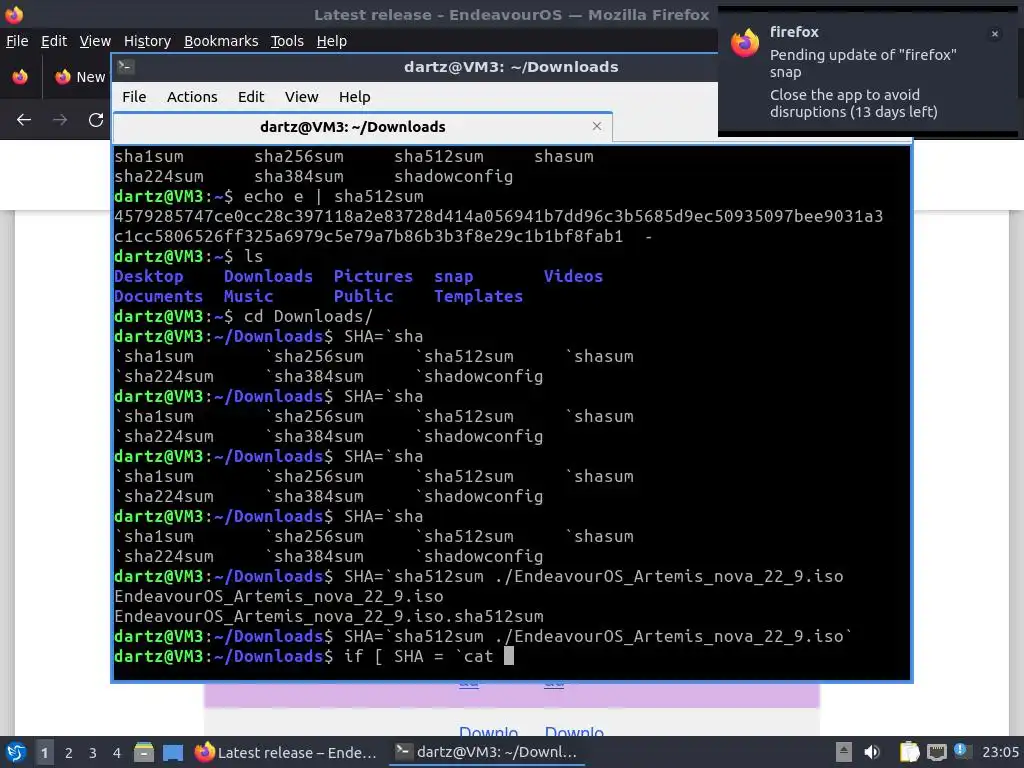Click the 'echo e | sha512sum' command text
The image size is (1024, 768).
click(334, 197)
